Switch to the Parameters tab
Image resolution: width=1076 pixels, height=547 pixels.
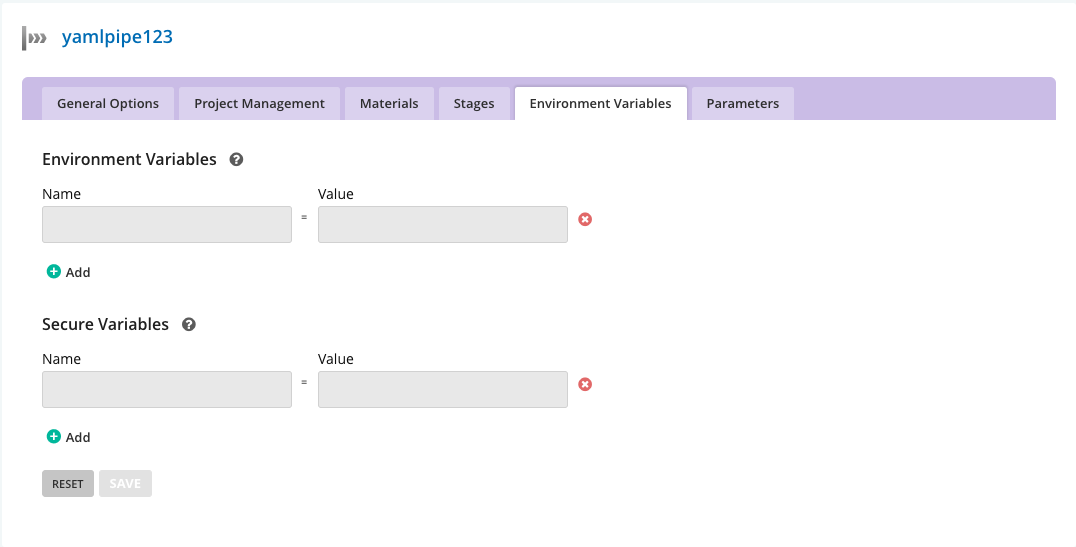click(x=742, y=104)
